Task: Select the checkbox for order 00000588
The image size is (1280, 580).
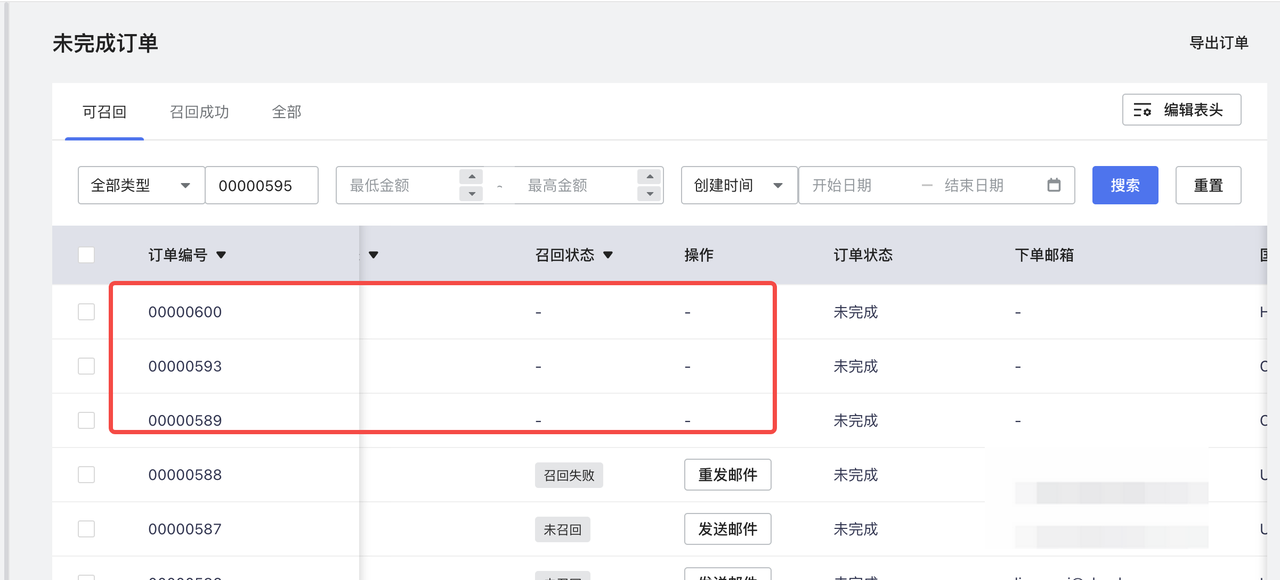Action: (86, 474)
